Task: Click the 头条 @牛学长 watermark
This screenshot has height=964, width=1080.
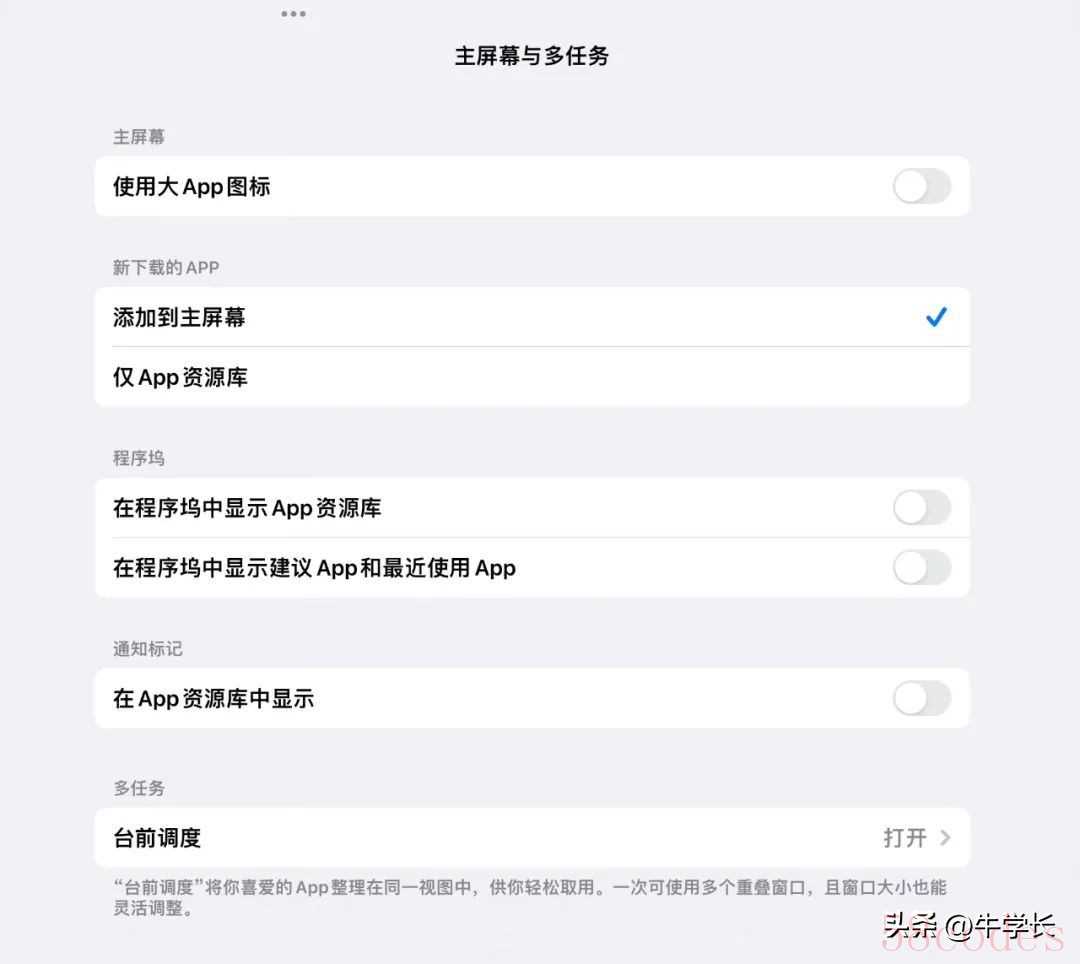Action: tap(970, 927)
